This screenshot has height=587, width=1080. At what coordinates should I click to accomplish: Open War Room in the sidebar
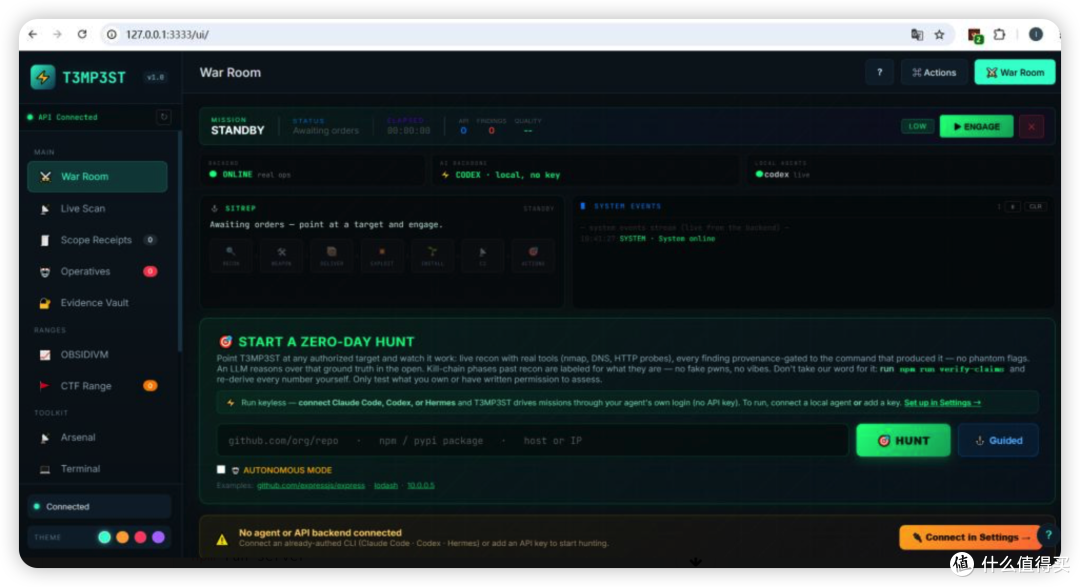[97, 177]
